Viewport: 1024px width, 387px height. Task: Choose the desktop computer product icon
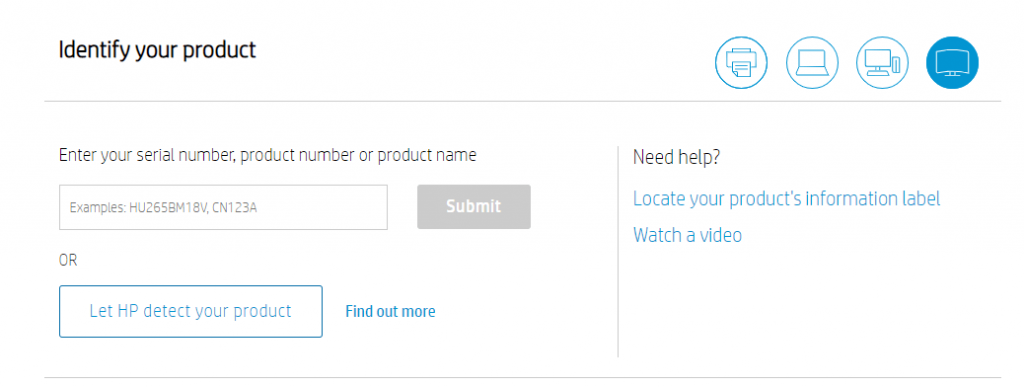882,63
